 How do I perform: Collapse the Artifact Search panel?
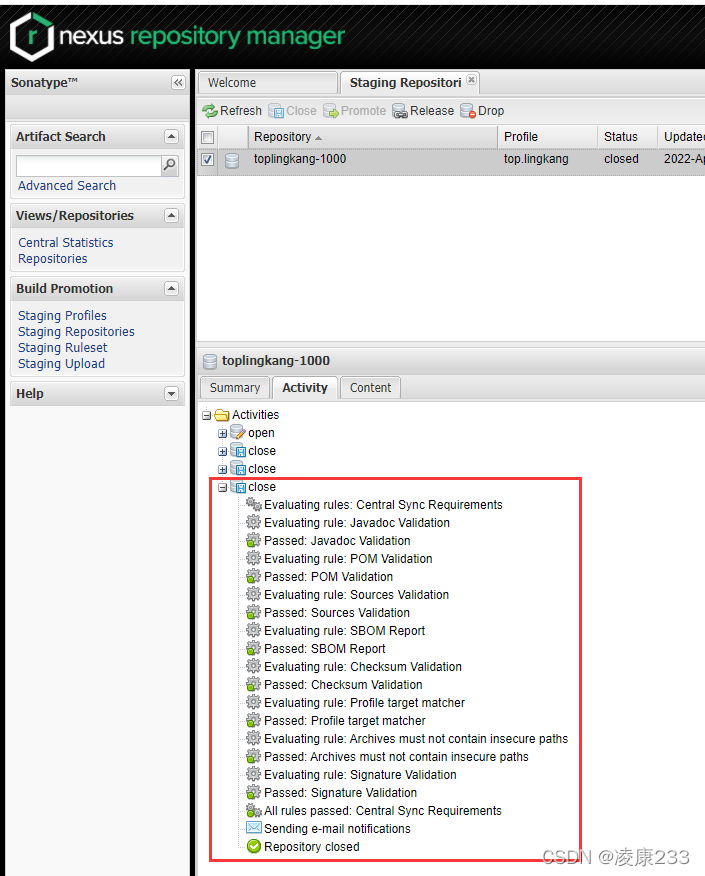pyautogui.click(x=172, y=136)
